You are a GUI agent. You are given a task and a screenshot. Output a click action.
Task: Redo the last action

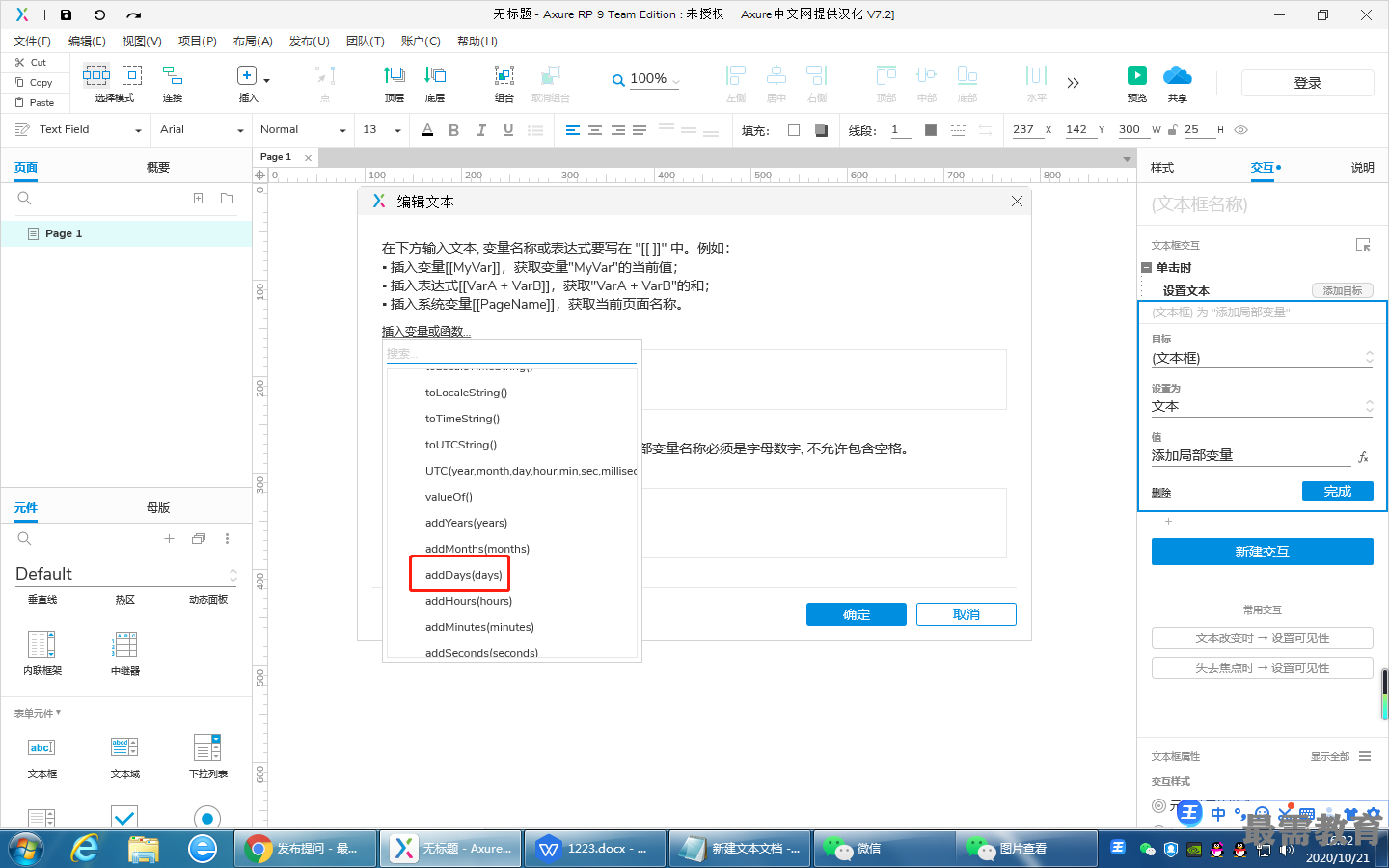[133, 14]
